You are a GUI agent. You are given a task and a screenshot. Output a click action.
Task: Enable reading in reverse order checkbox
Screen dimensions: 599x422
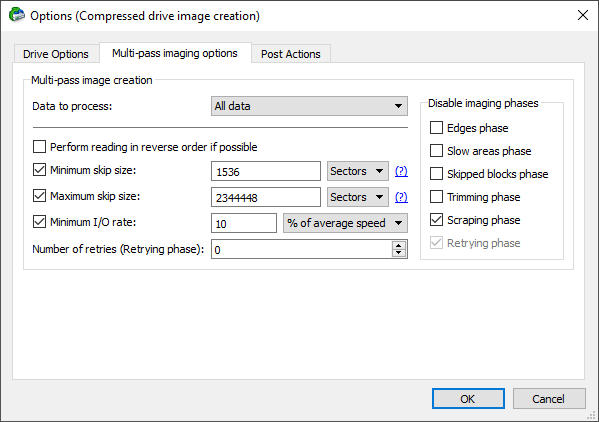coord(39,147)
